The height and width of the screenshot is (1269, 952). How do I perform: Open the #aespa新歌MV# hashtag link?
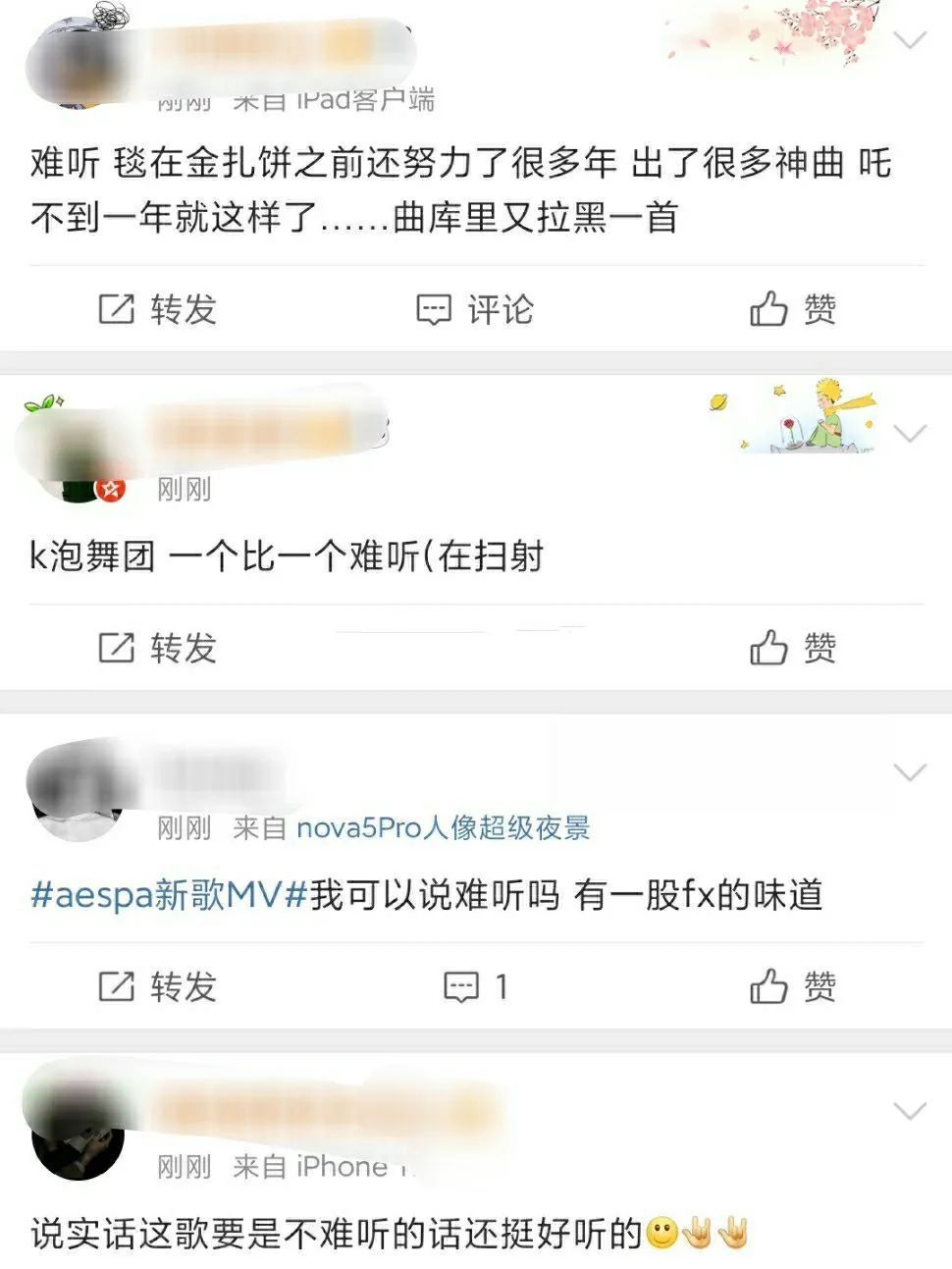point(170,895)
